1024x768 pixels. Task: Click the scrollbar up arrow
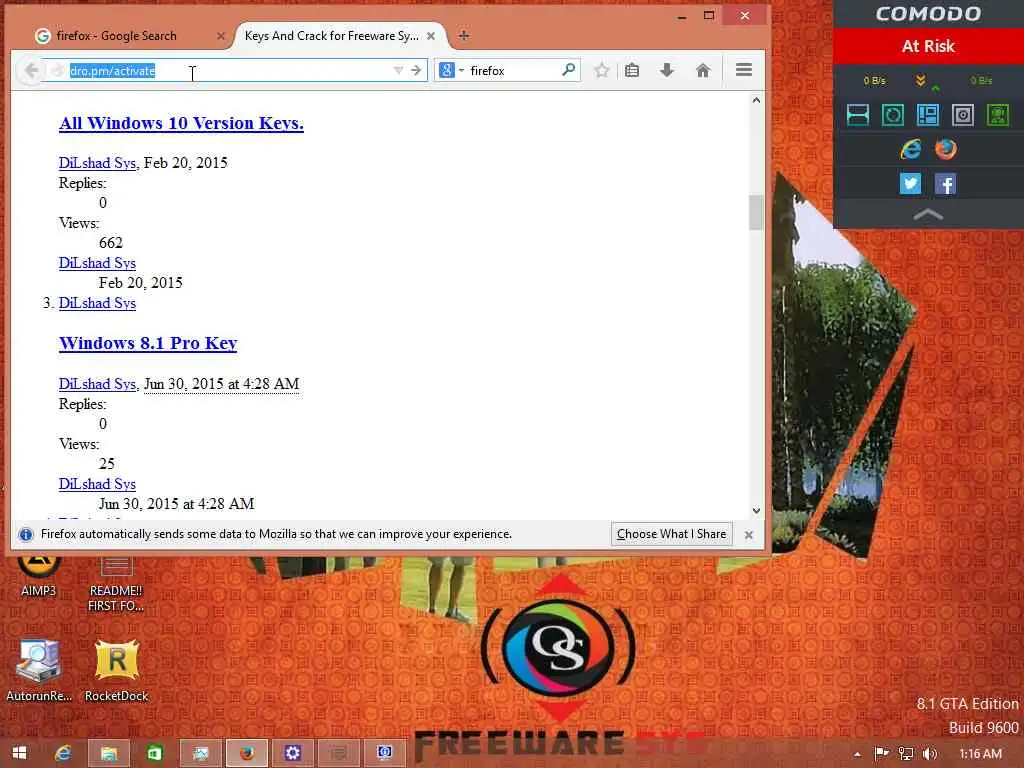click(756, 100)
